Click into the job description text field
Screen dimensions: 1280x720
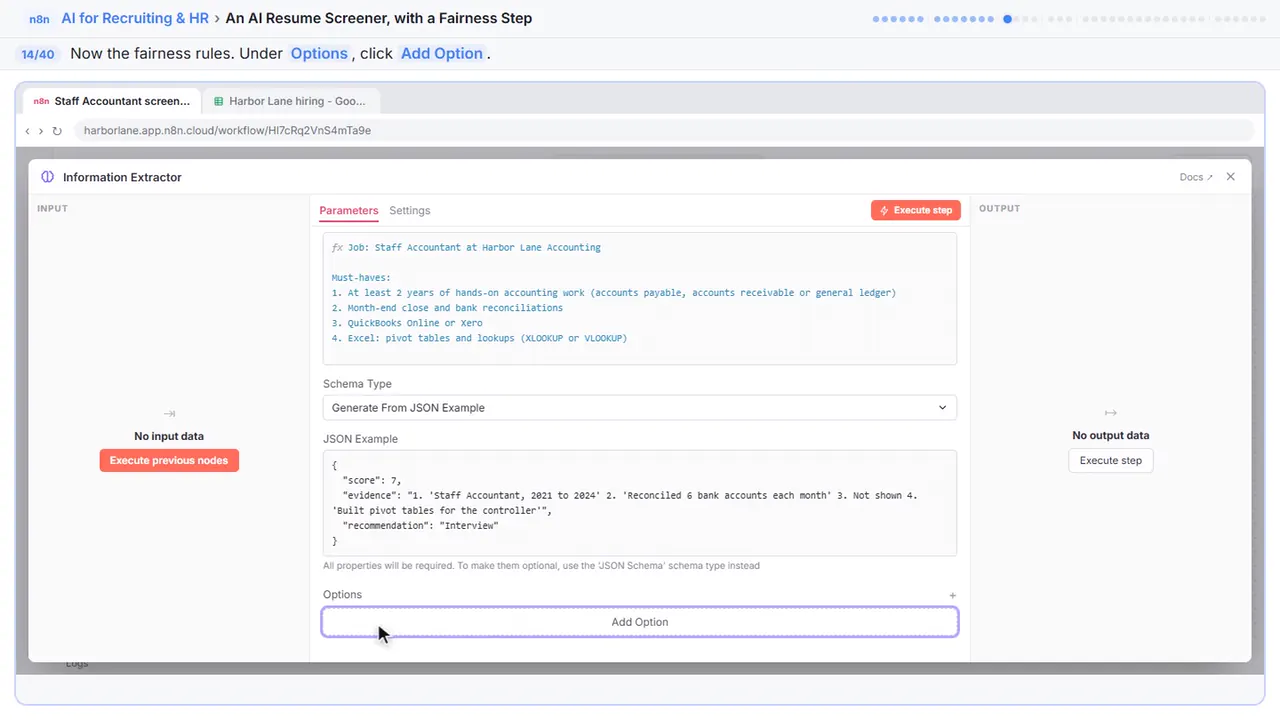(640, 299)
